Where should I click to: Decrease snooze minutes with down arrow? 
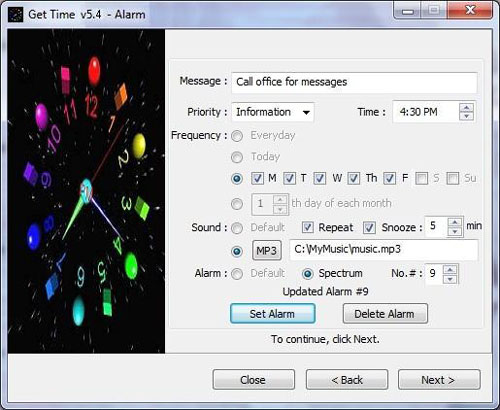tap(455, 232)
